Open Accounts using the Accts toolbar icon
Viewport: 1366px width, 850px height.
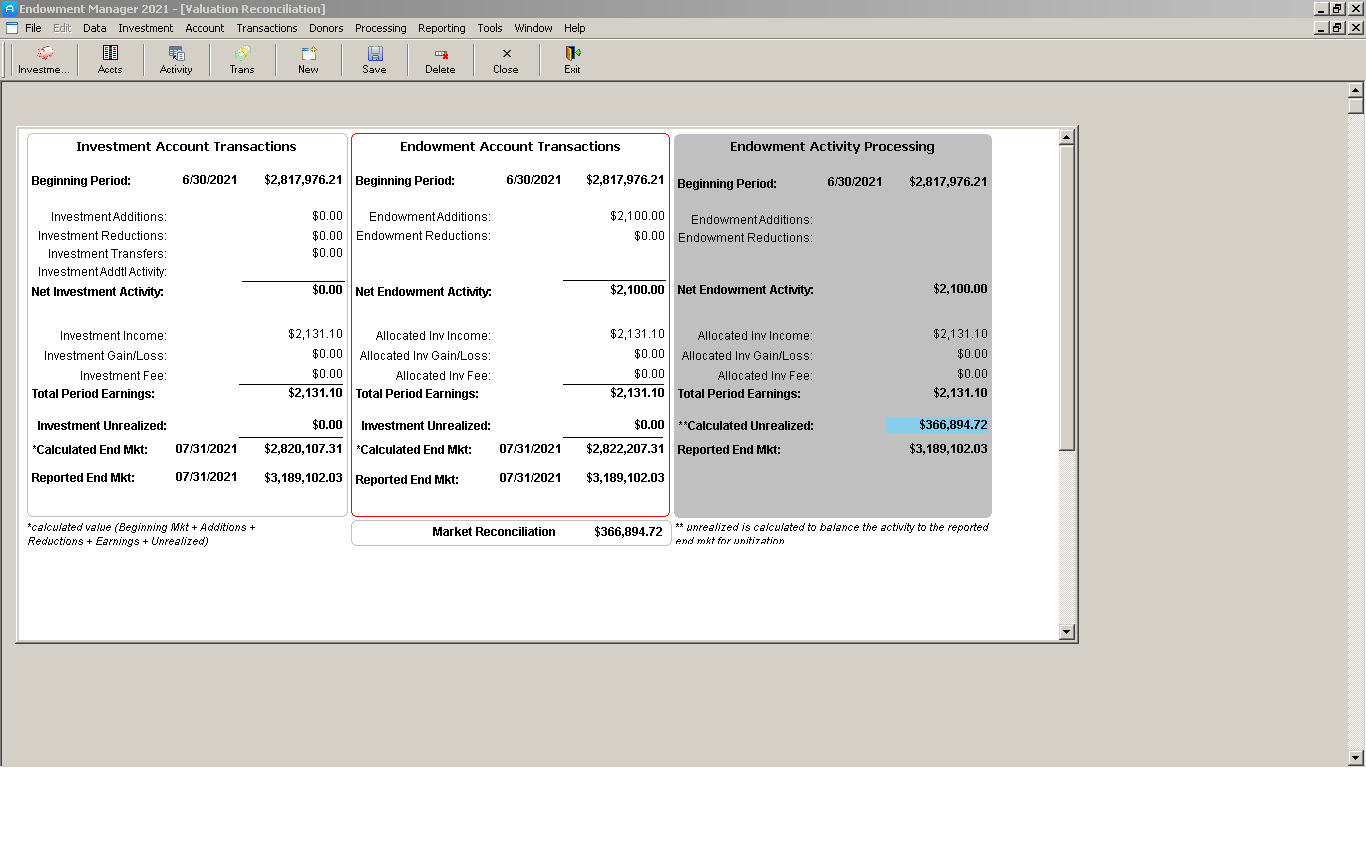tap(110, 60)
